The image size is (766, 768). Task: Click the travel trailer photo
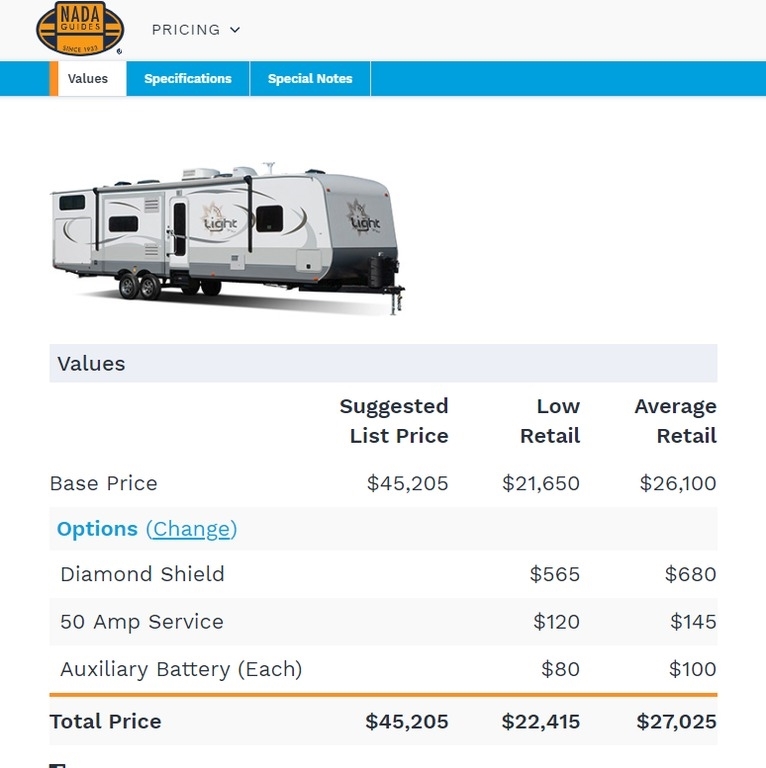coord(228,236)
